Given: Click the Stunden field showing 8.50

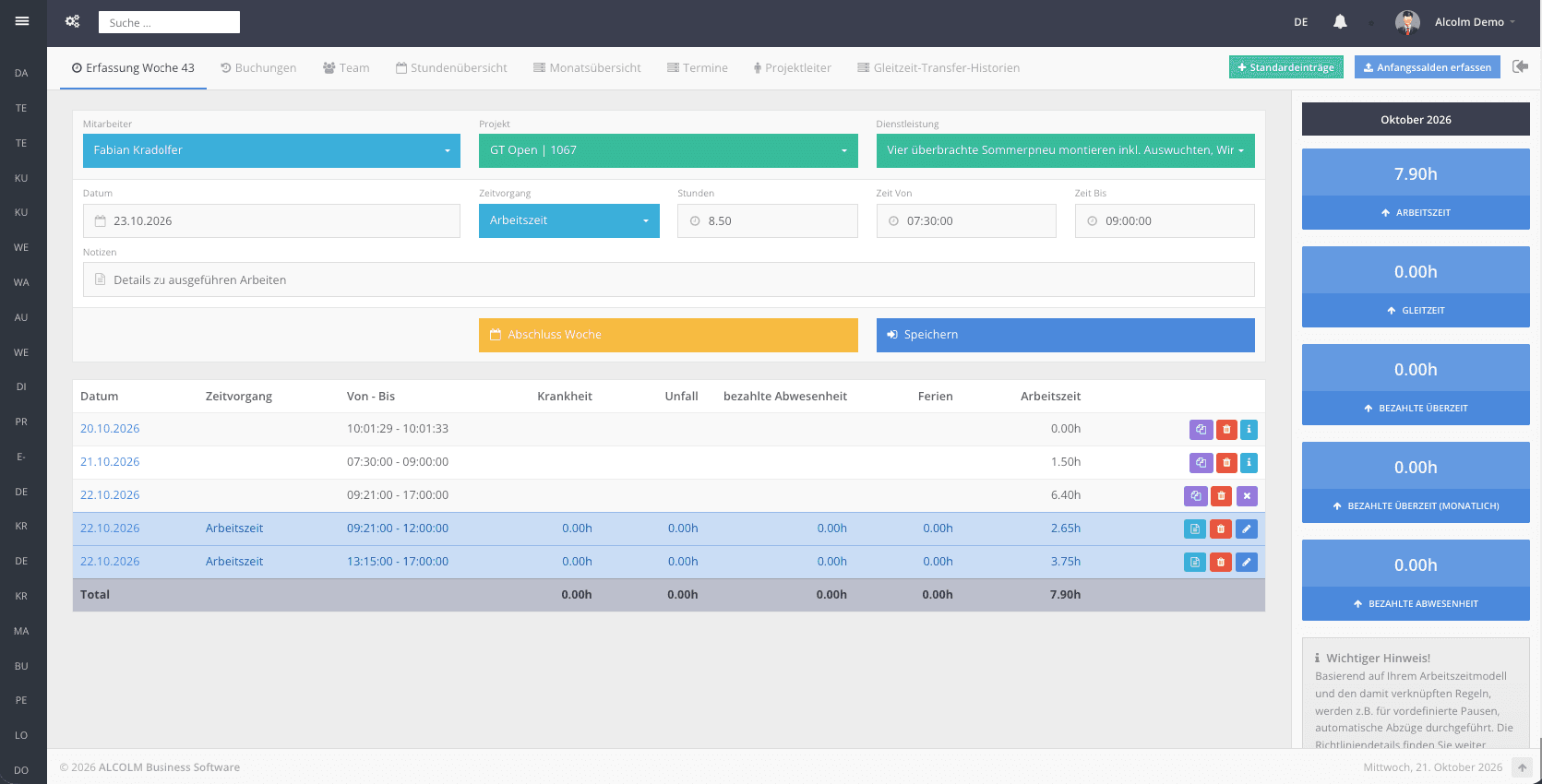Looking at the screenshot, I should click(767, 221).
